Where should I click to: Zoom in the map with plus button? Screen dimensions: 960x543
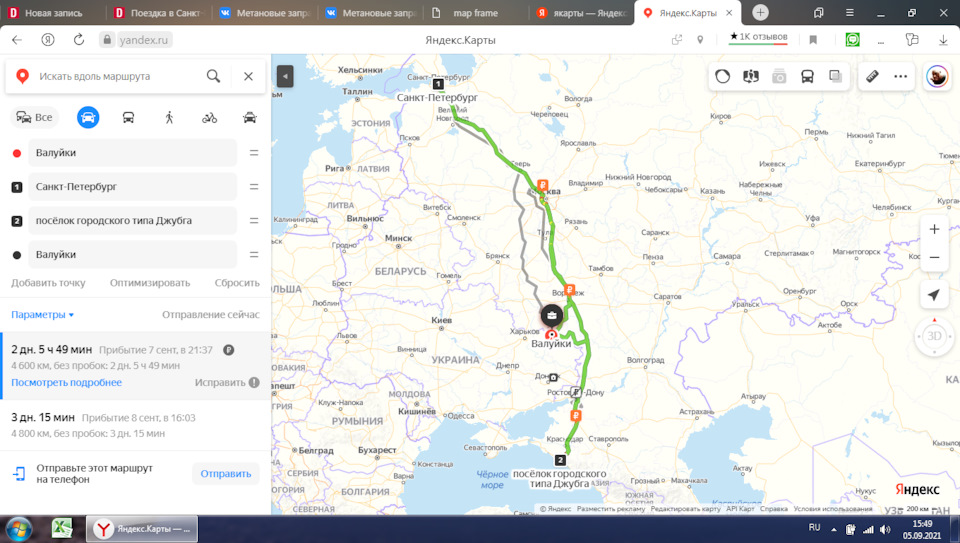pyautogui.click(x=934, y=230)
